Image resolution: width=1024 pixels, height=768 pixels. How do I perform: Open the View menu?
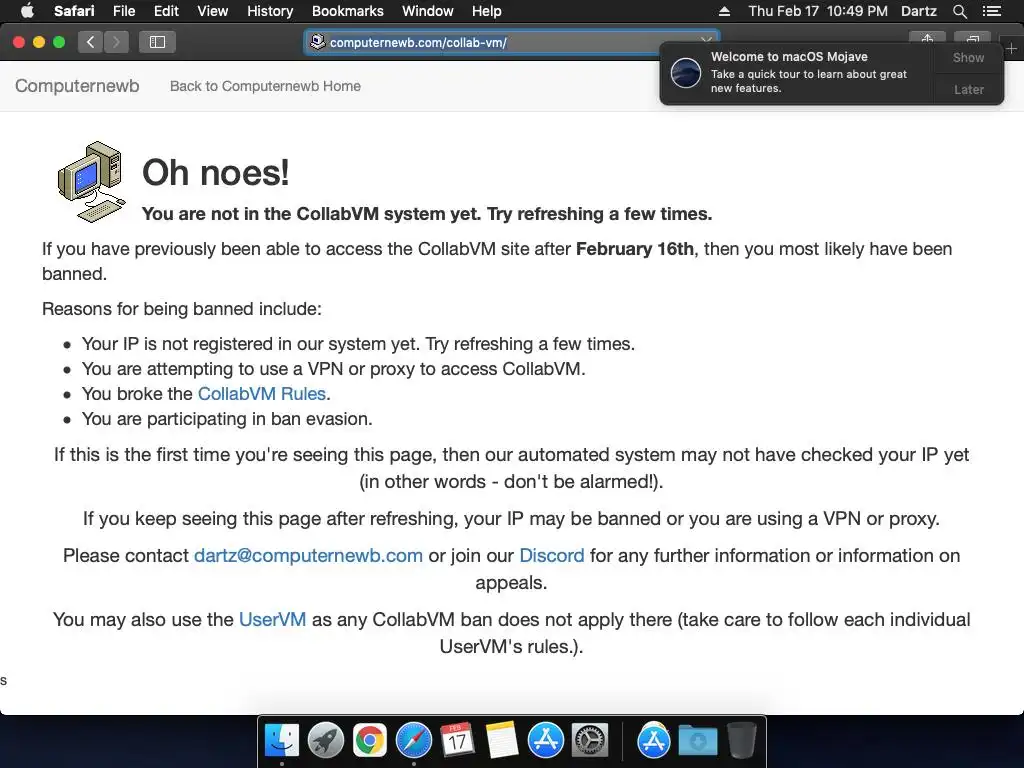point(213,11)
